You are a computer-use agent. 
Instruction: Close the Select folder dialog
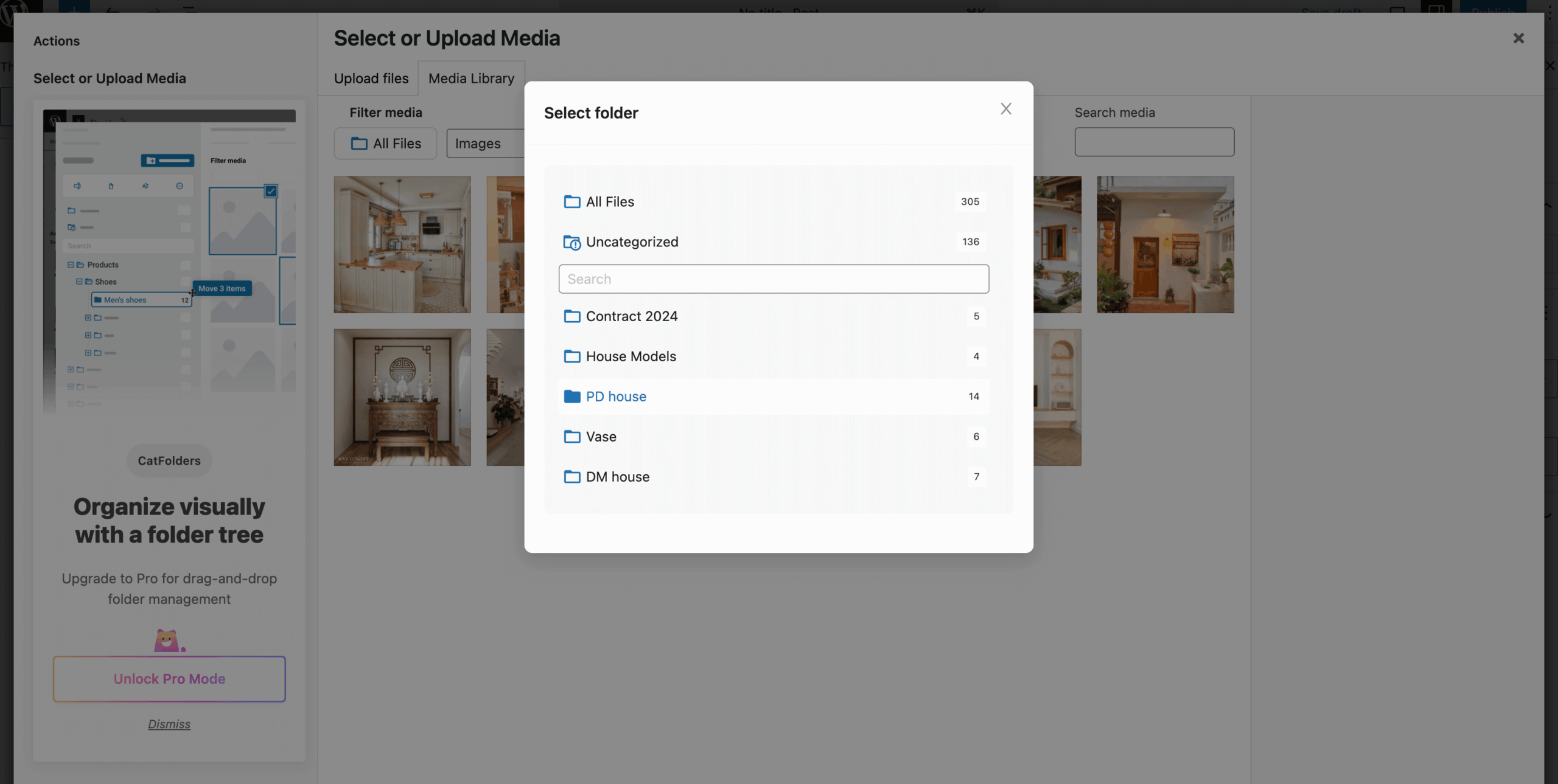click(x=1005, y=109)
